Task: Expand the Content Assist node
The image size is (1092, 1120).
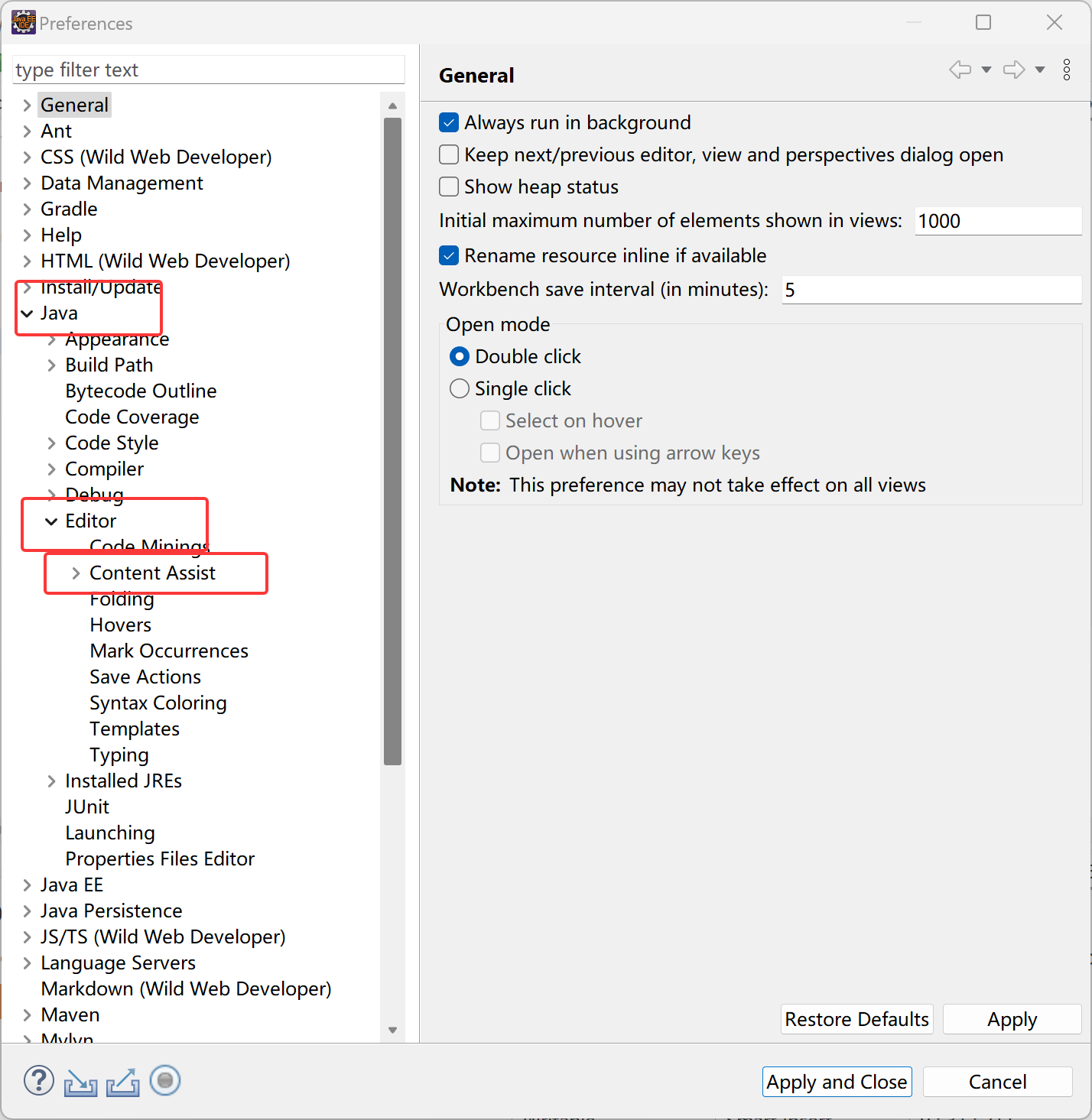Action: [x=76, y=573]
